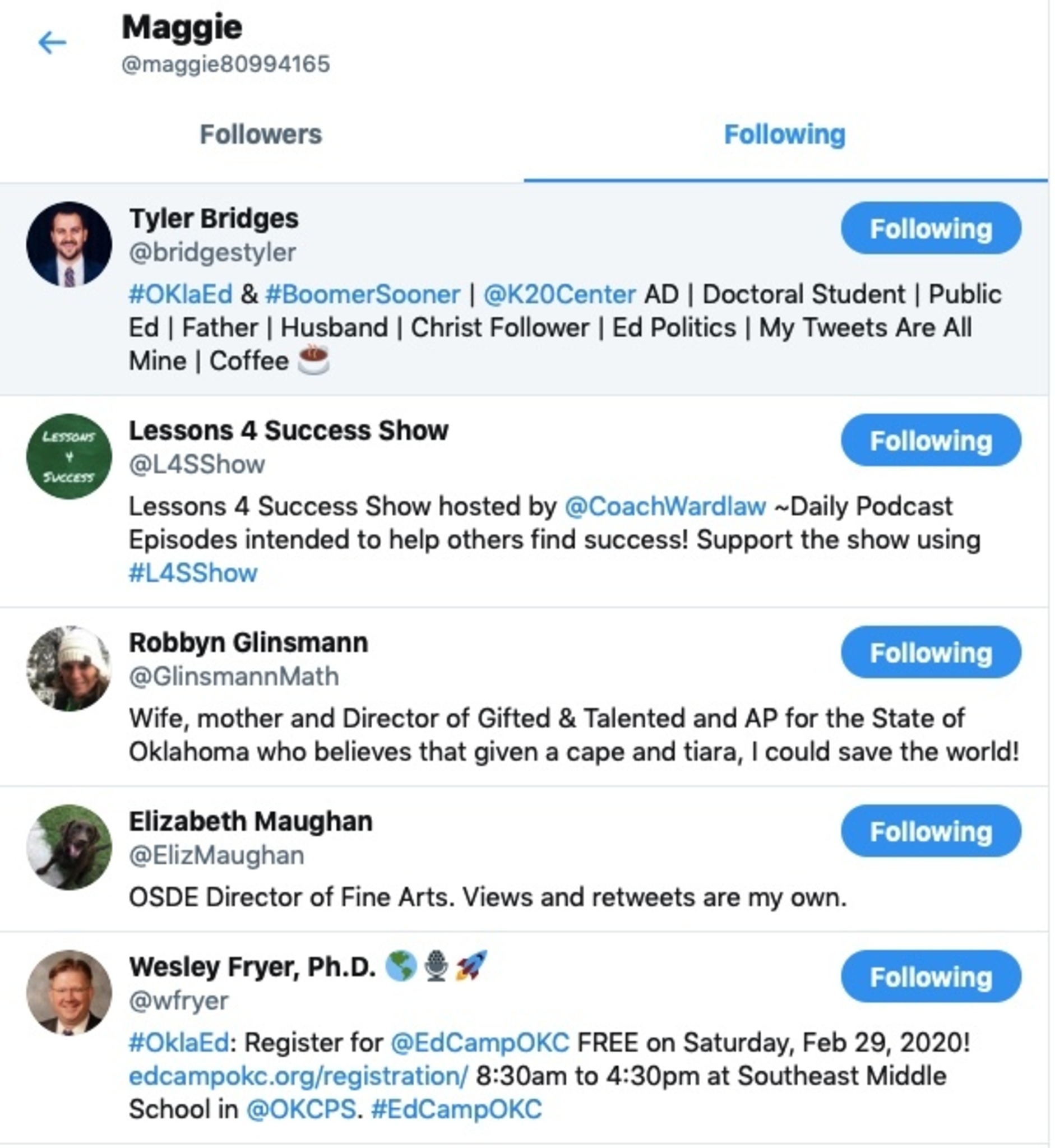Open the #EdCampOKC hashtag

tap(456, 1110)
